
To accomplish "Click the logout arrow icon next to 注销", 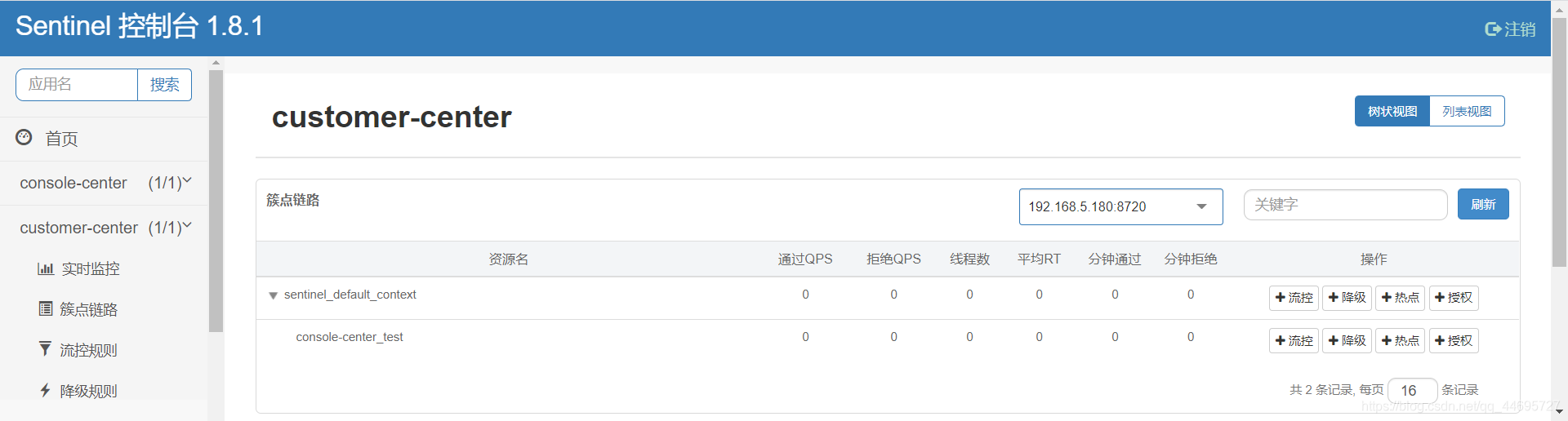I will coord(1493,29).
